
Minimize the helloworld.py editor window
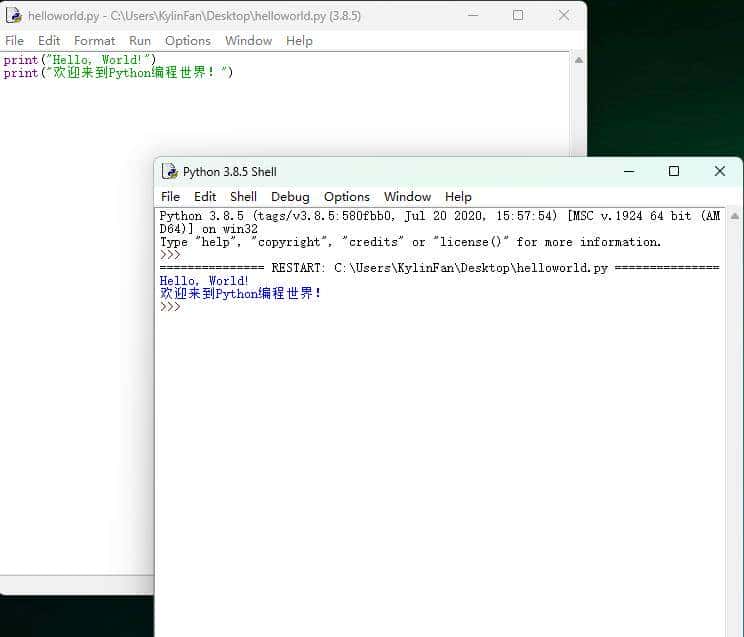click(x=473, y=16)
